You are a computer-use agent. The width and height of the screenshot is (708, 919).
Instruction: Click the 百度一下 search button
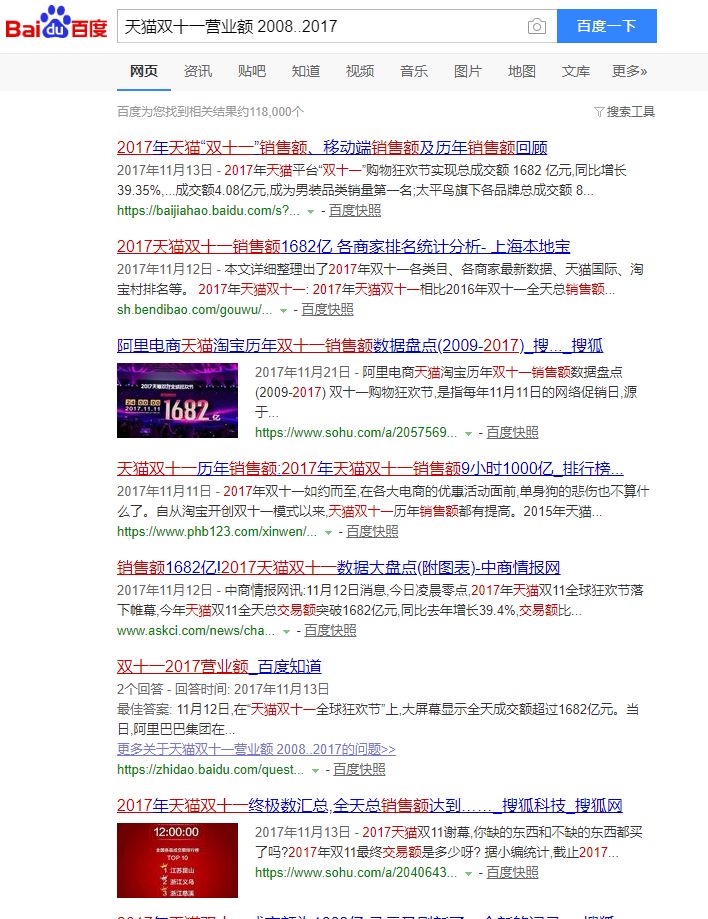[607, 26]
